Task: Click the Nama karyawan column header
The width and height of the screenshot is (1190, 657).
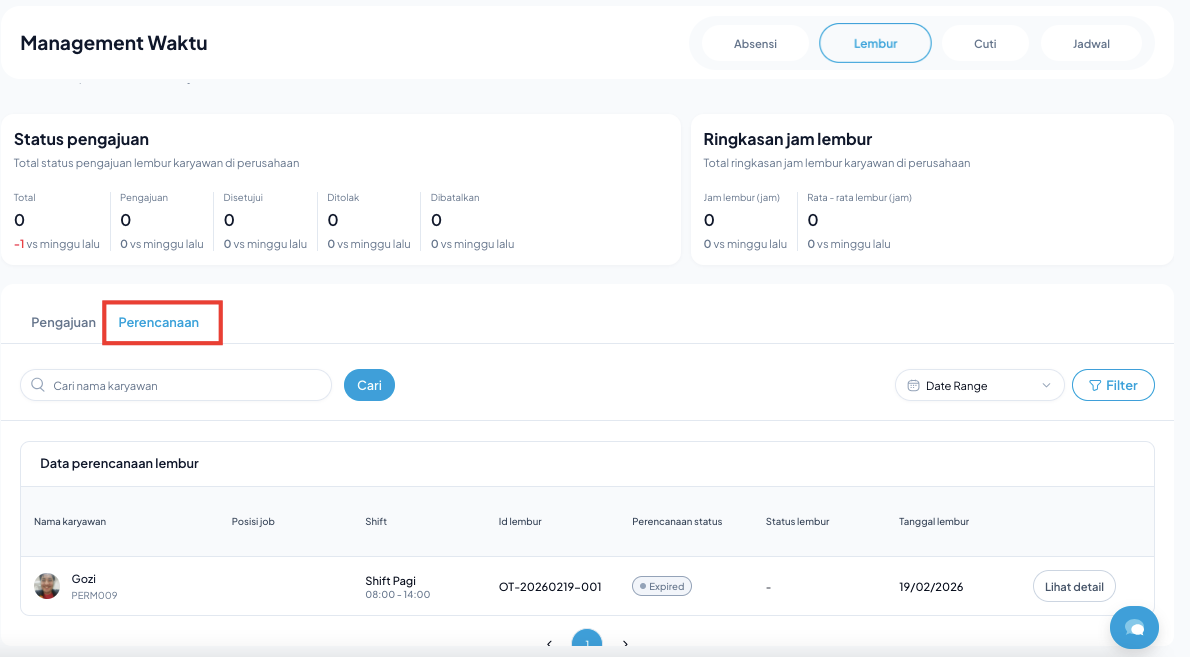Action: point(70,521)
